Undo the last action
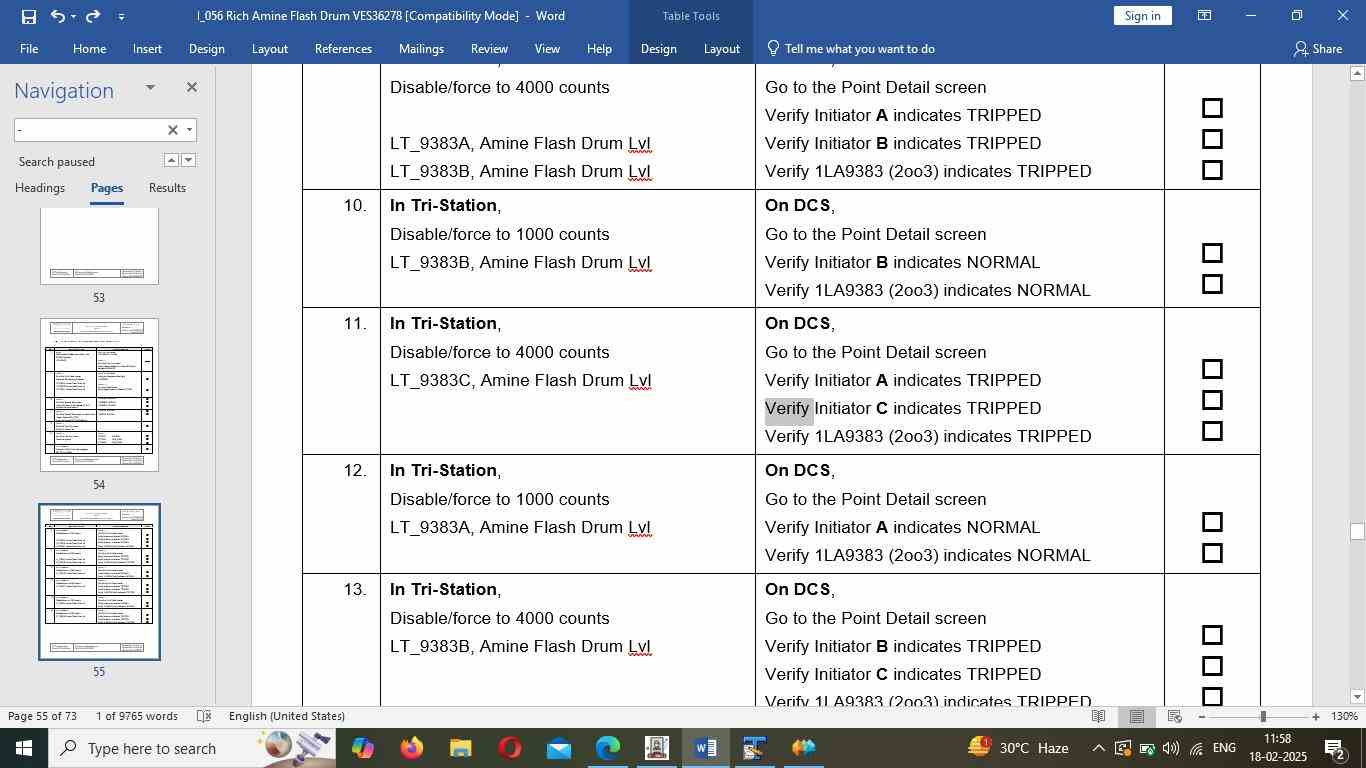The height and width of the screenshot is (768, 1366). pyautogui.click(x=58, y=16)
